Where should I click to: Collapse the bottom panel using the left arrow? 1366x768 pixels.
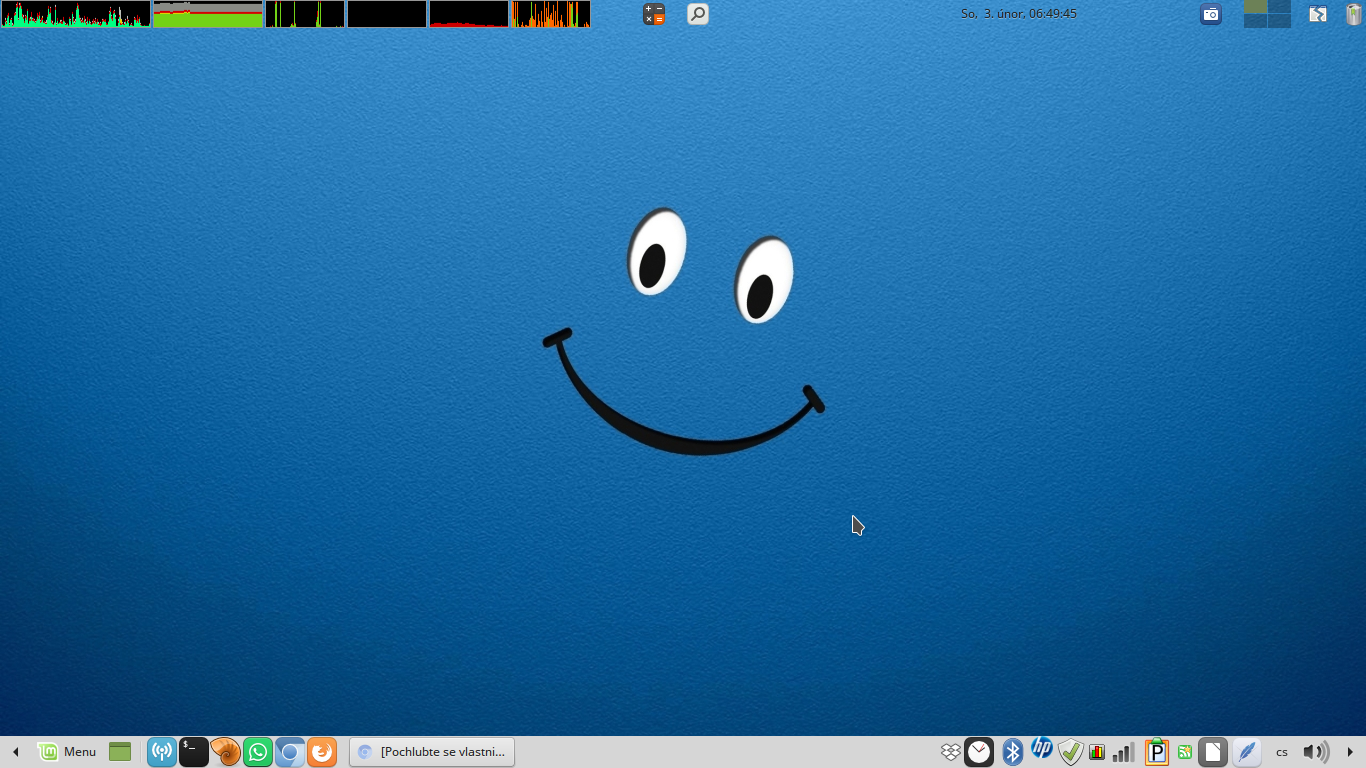click(15, 752)
